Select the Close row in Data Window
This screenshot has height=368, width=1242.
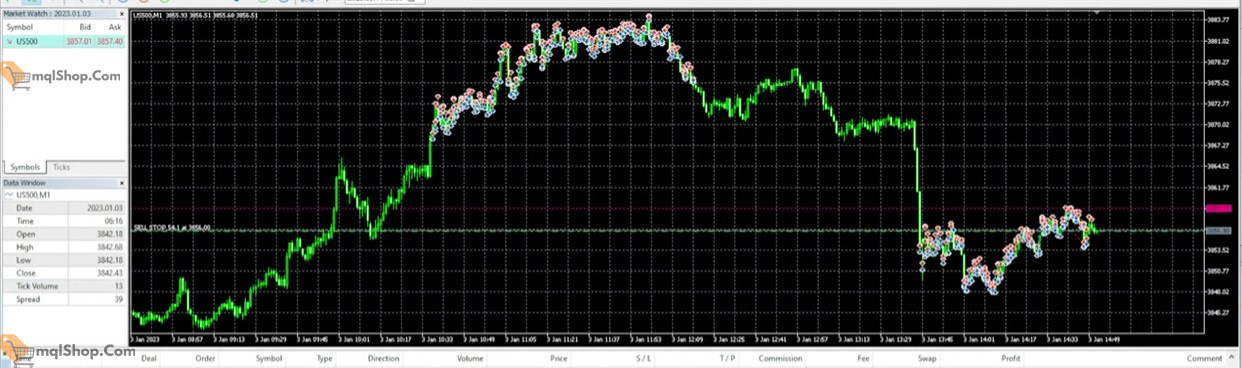click(64, 273)
